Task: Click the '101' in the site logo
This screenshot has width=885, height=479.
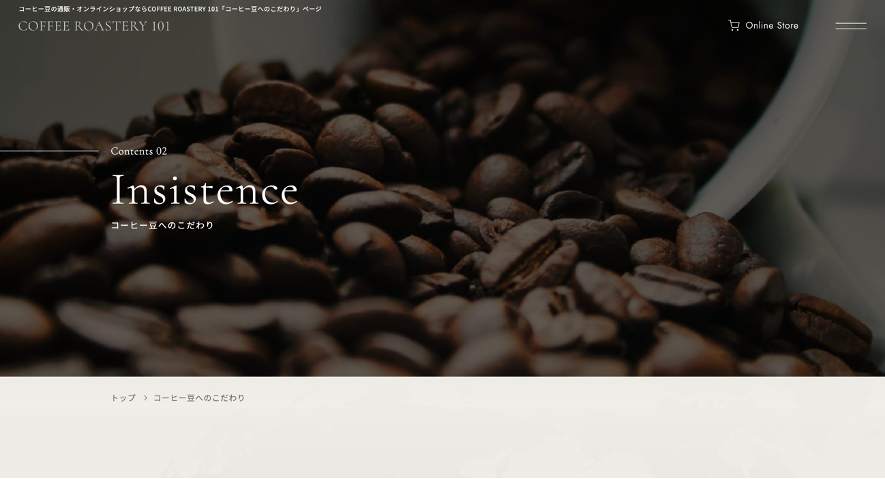Action: coord(160,26)
